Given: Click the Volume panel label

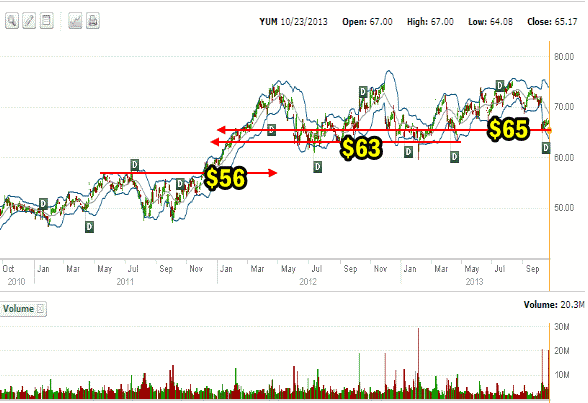Looking at the screenshot, I should coord(18,309).
